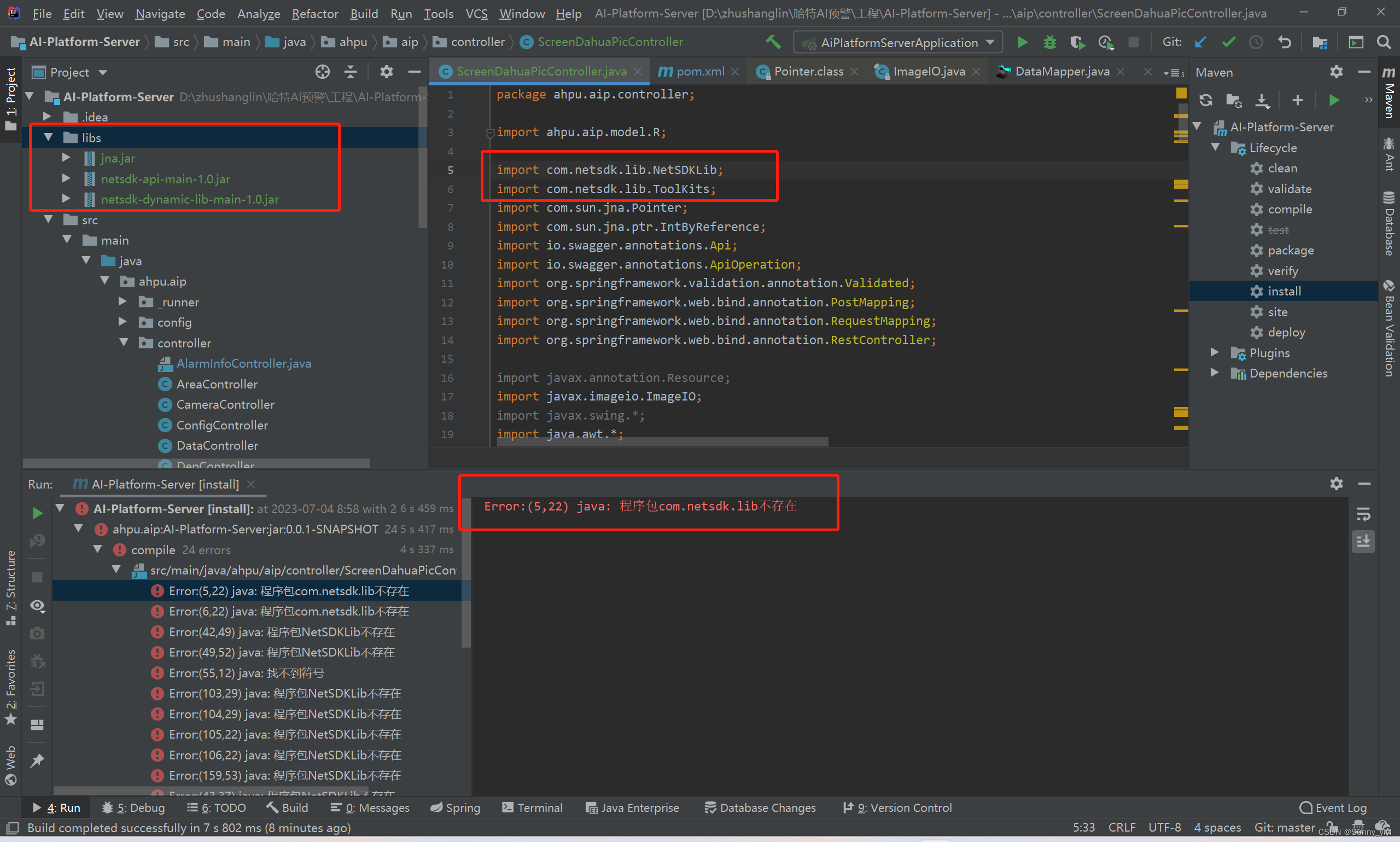Run AiPlatformServerApplication with green play button
Screen dimensions: 1400x842
coord(1022,42)
